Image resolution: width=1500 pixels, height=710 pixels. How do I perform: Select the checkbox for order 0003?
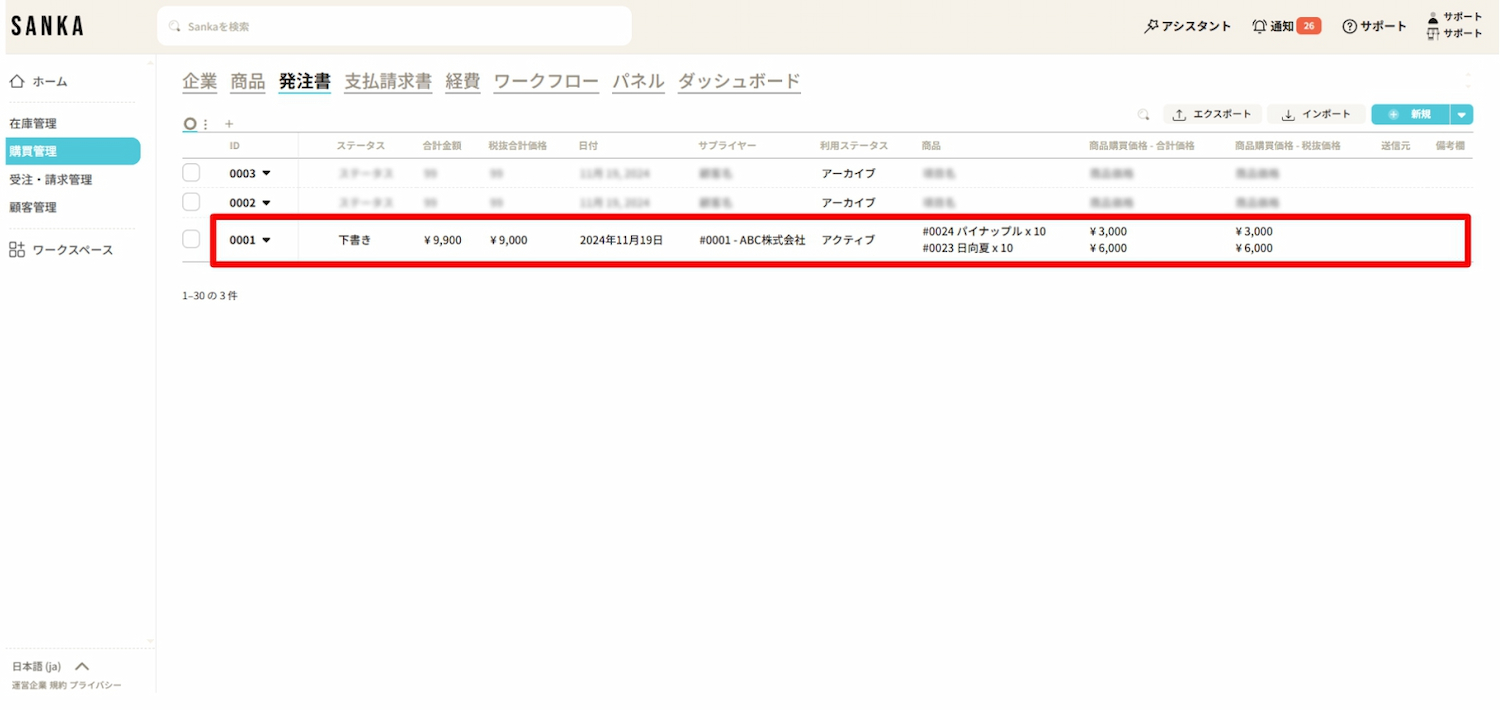pyautogui.click(x=191, y=173)
